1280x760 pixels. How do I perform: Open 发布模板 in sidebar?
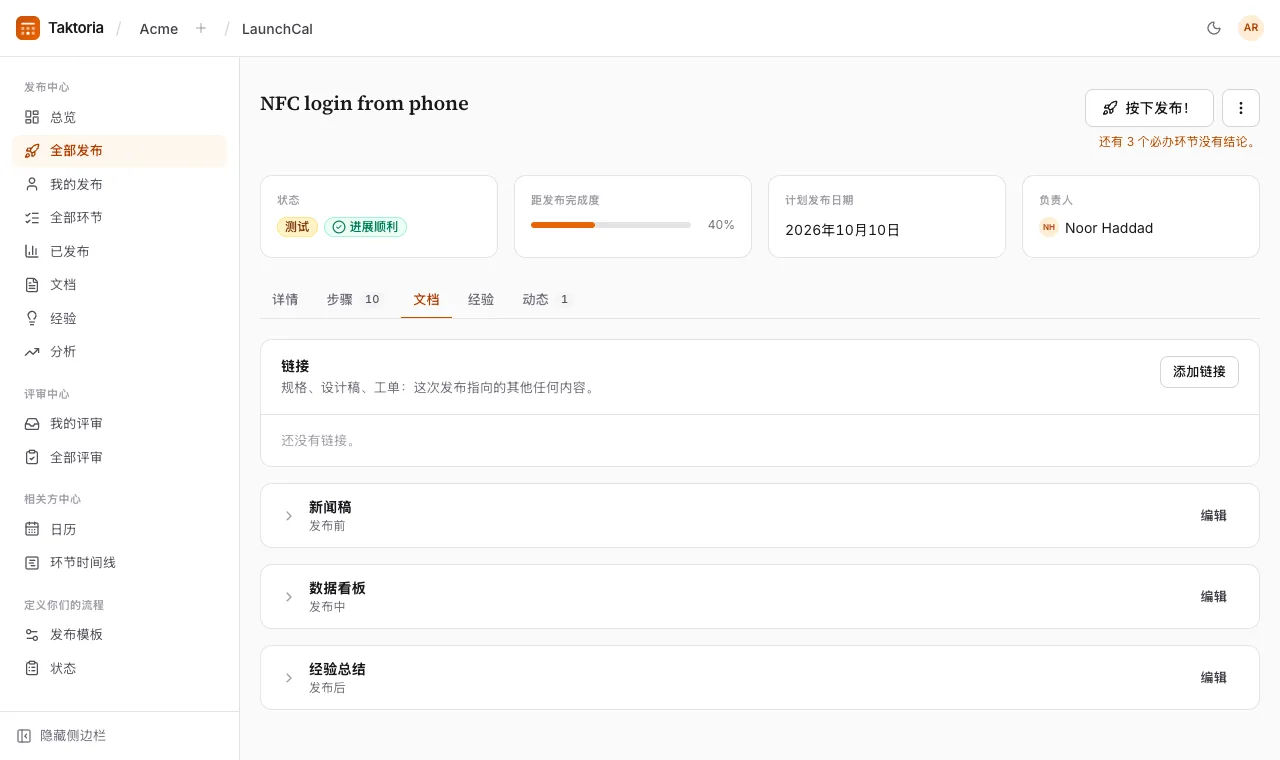pyautogui.click(x=119, y=634)
